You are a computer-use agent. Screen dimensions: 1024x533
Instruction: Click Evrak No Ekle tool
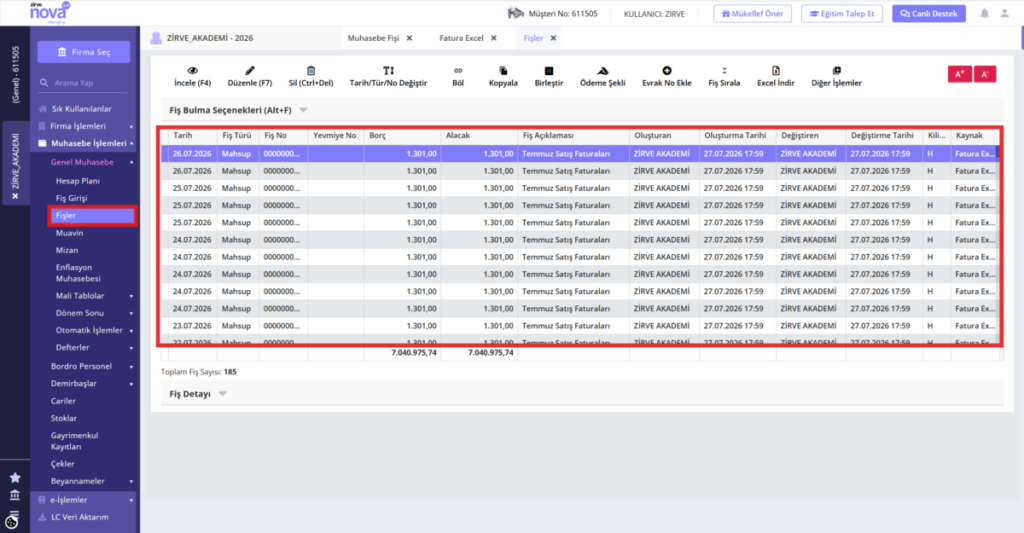667,76
